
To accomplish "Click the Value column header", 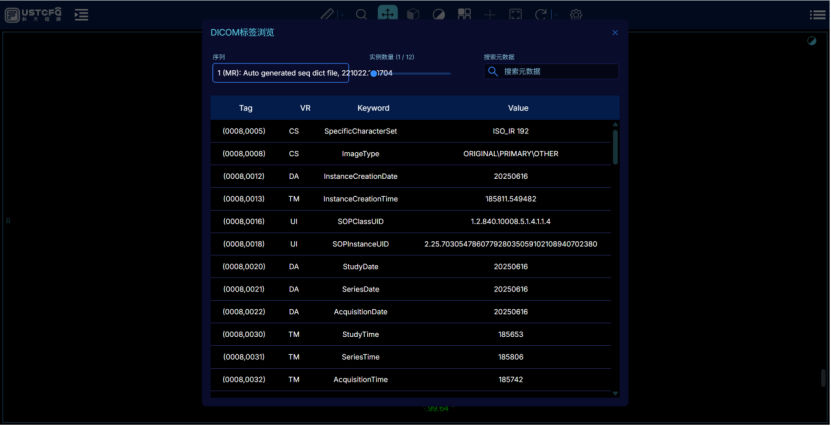I will (518, 108).
